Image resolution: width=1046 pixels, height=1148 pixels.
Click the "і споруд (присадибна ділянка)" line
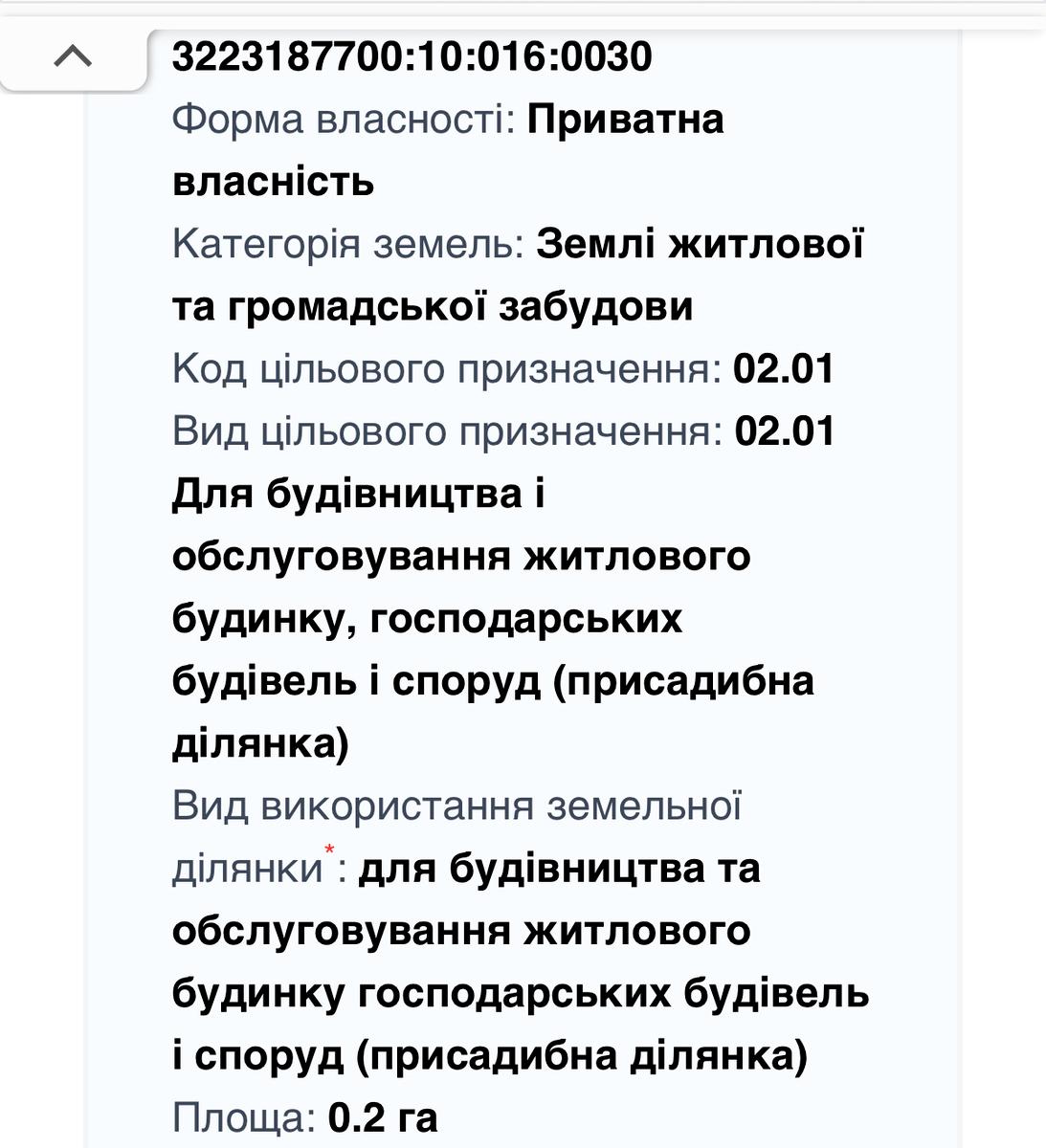(490, 1055)
